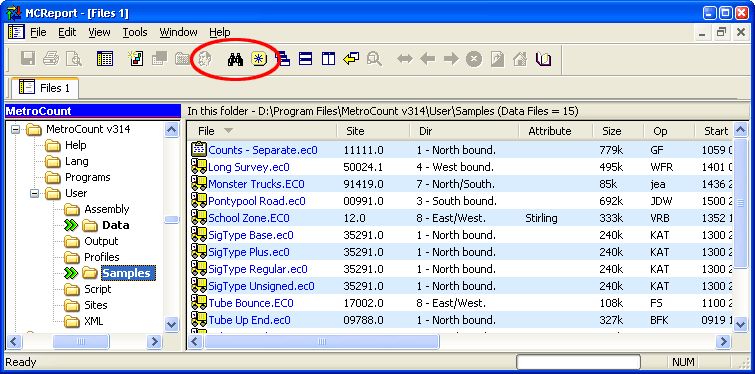The height and width of the screenshot is (374, 755).
Task: Click the greyed folder toolbar icon
Action: (x=182, y=59)
